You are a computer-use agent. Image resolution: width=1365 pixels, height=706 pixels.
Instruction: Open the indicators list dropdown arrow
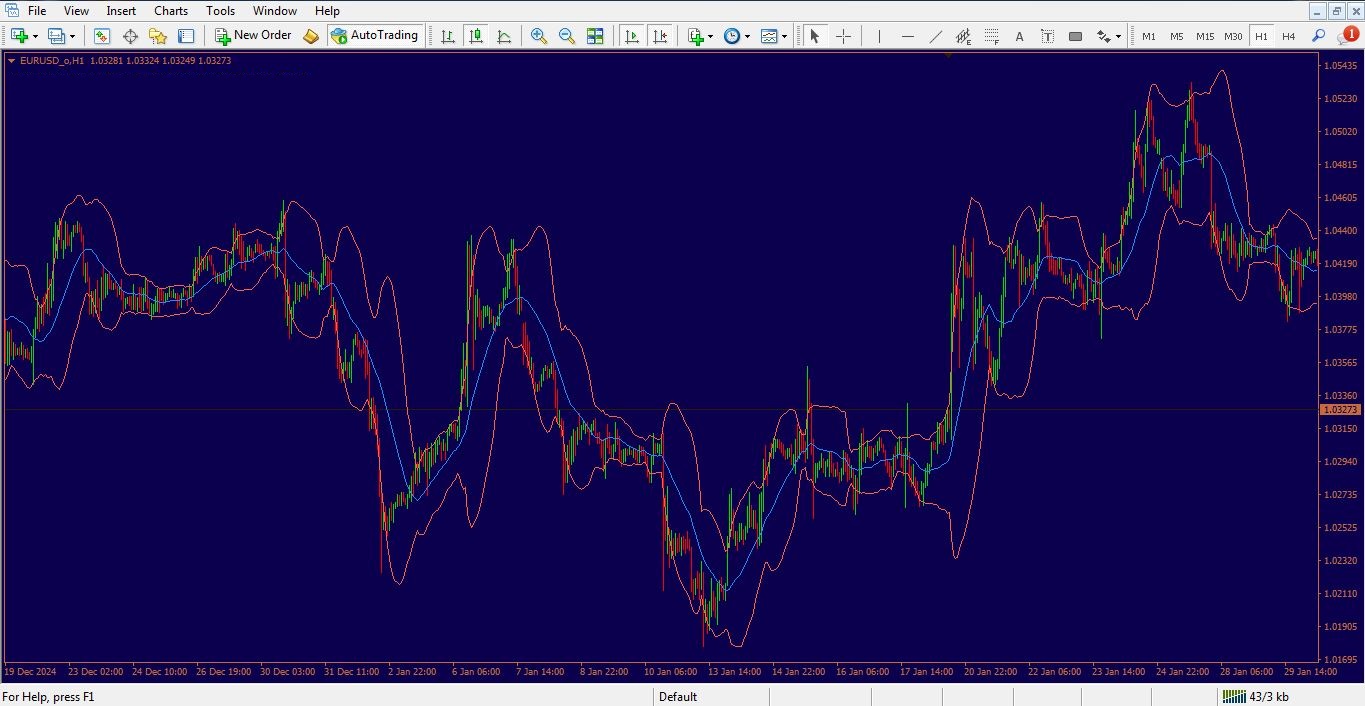710,36
